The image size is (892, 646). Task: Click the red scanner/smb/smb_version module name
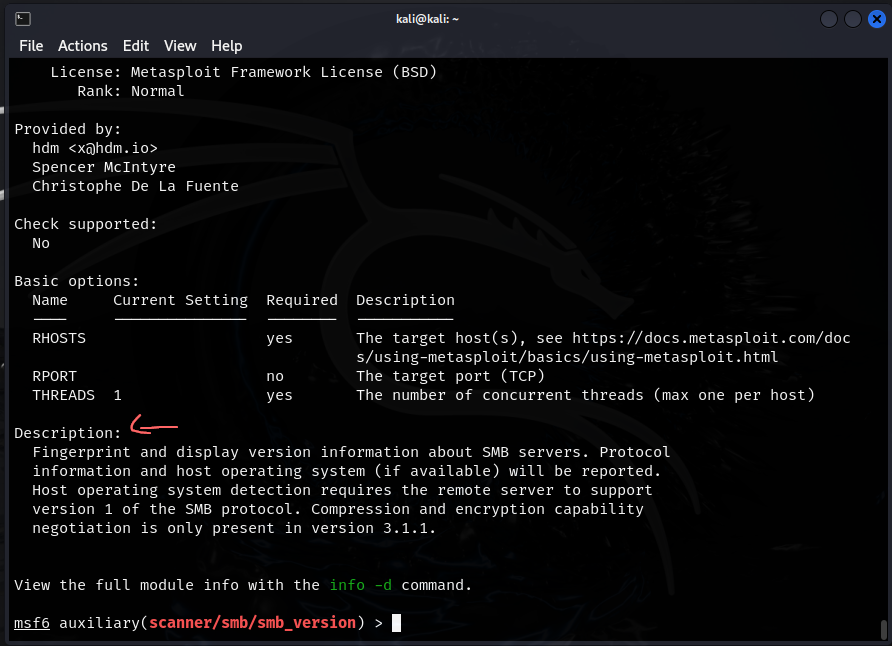click(253, 623)
